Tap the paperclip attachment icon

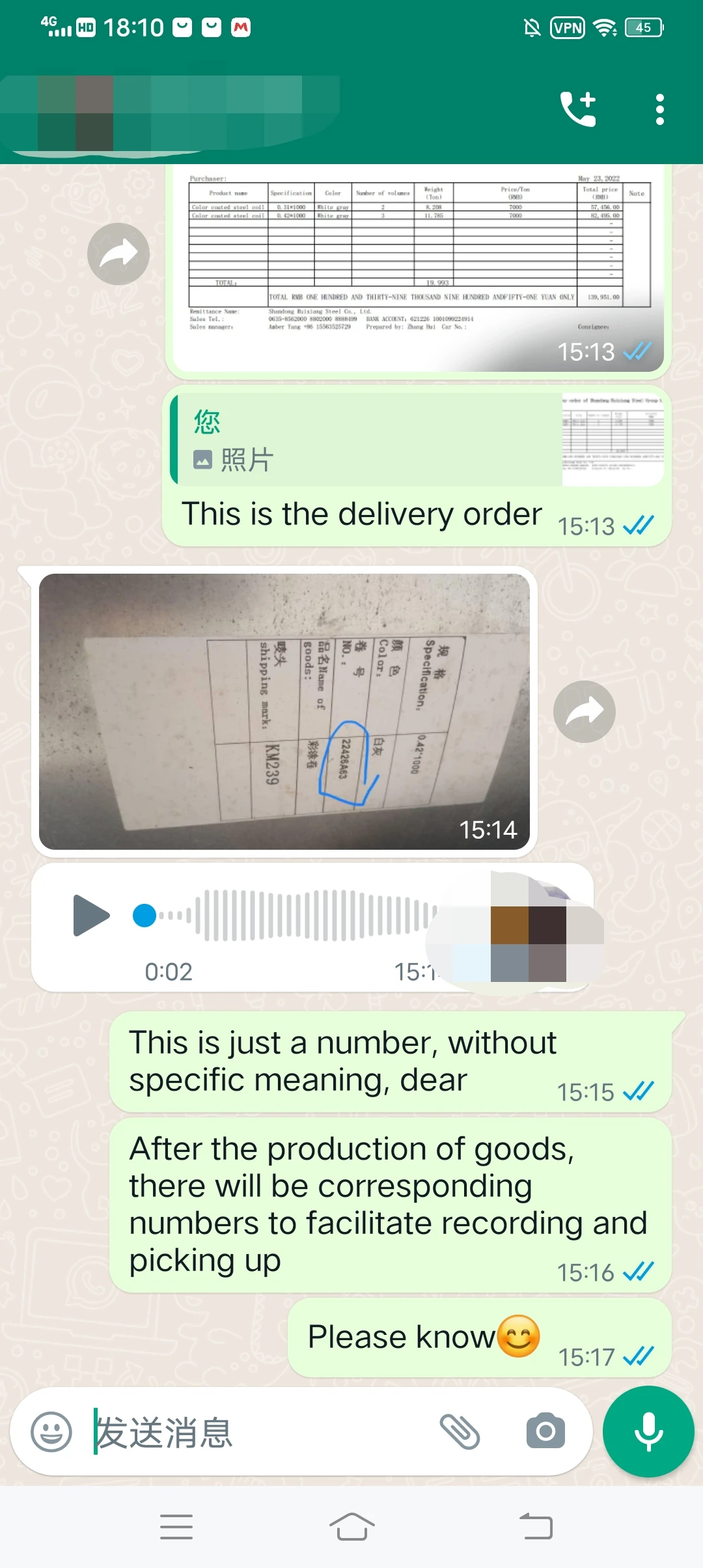click(460, 1431)
